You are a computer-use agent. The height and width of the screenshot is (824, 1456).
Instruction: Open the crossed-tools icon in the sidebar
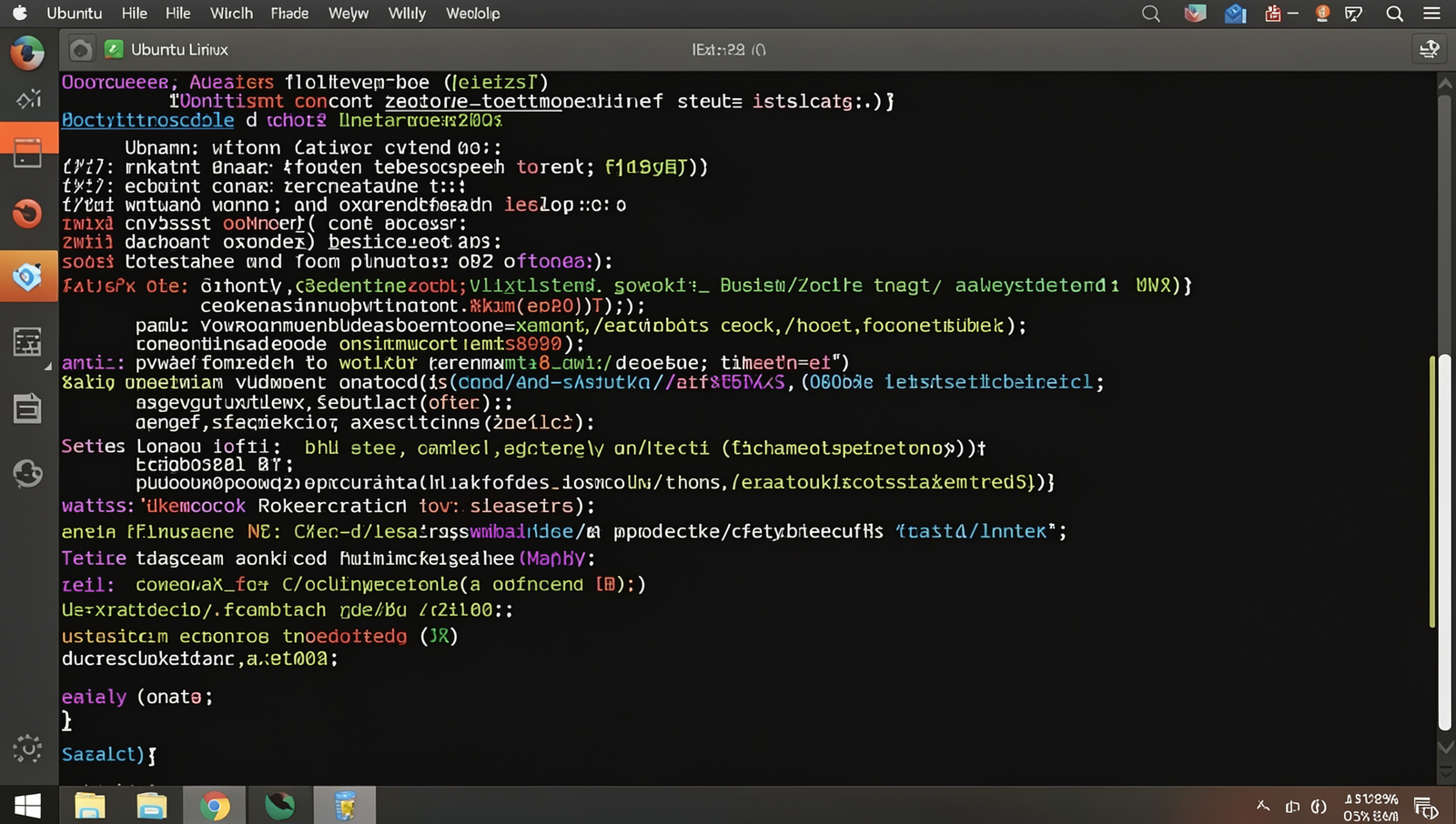(x=28, y=99)
